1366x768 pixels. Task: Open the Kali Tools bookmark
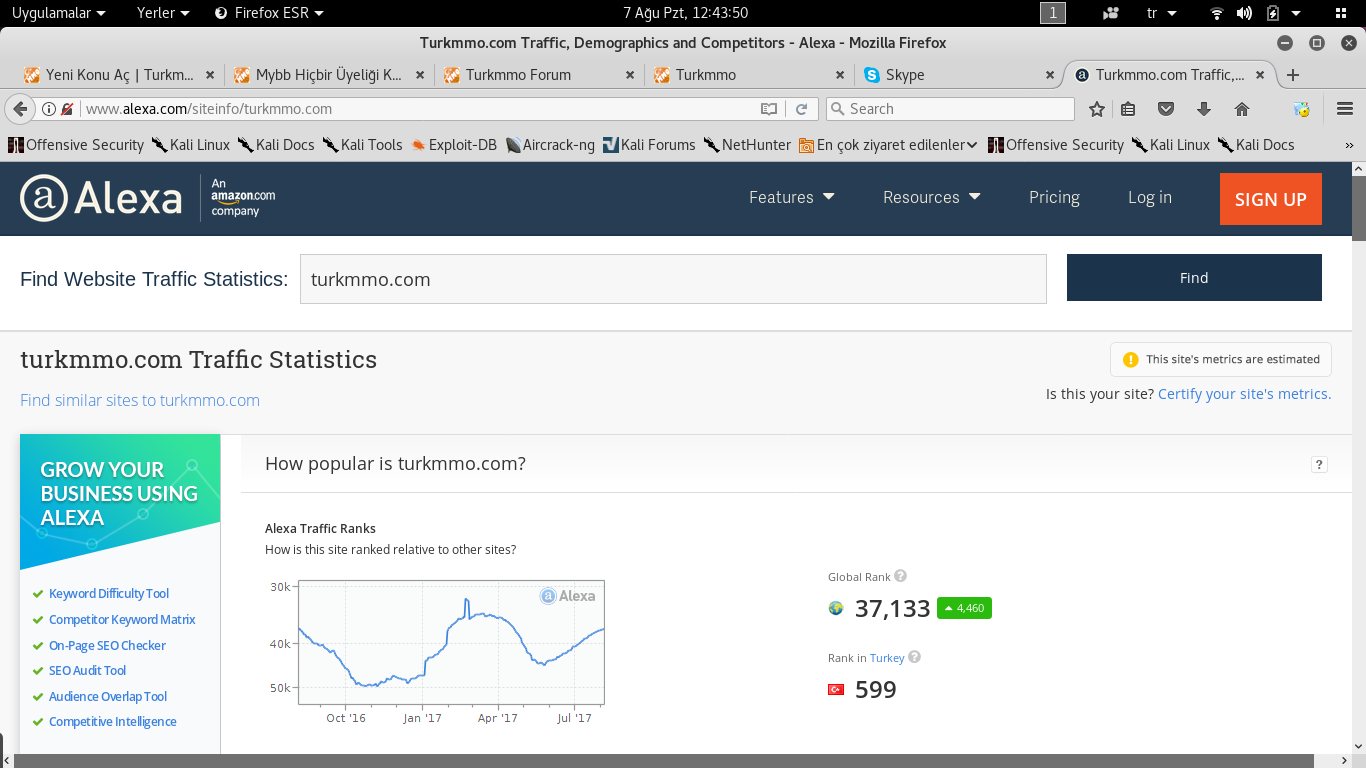click(362, 145)
